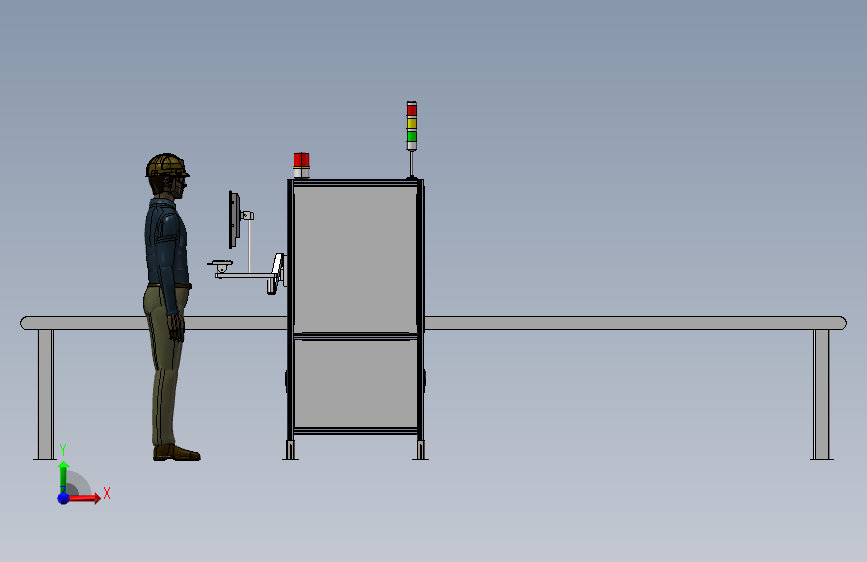Click the green Y axis arrow of the triad
867x562 pixels.
(64, 476)
